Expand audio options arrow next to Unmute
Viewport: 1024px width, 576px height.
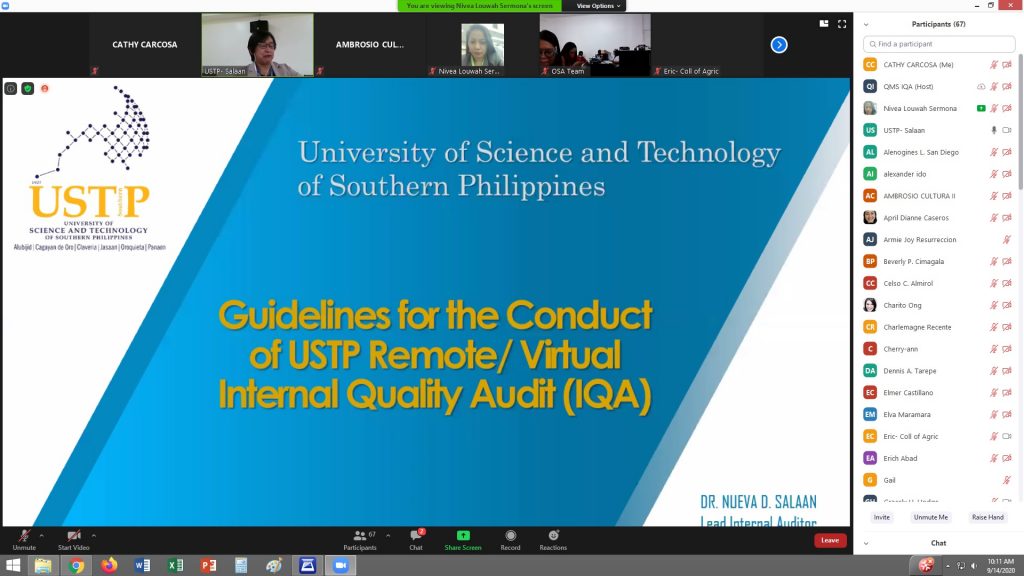(41, 536)
